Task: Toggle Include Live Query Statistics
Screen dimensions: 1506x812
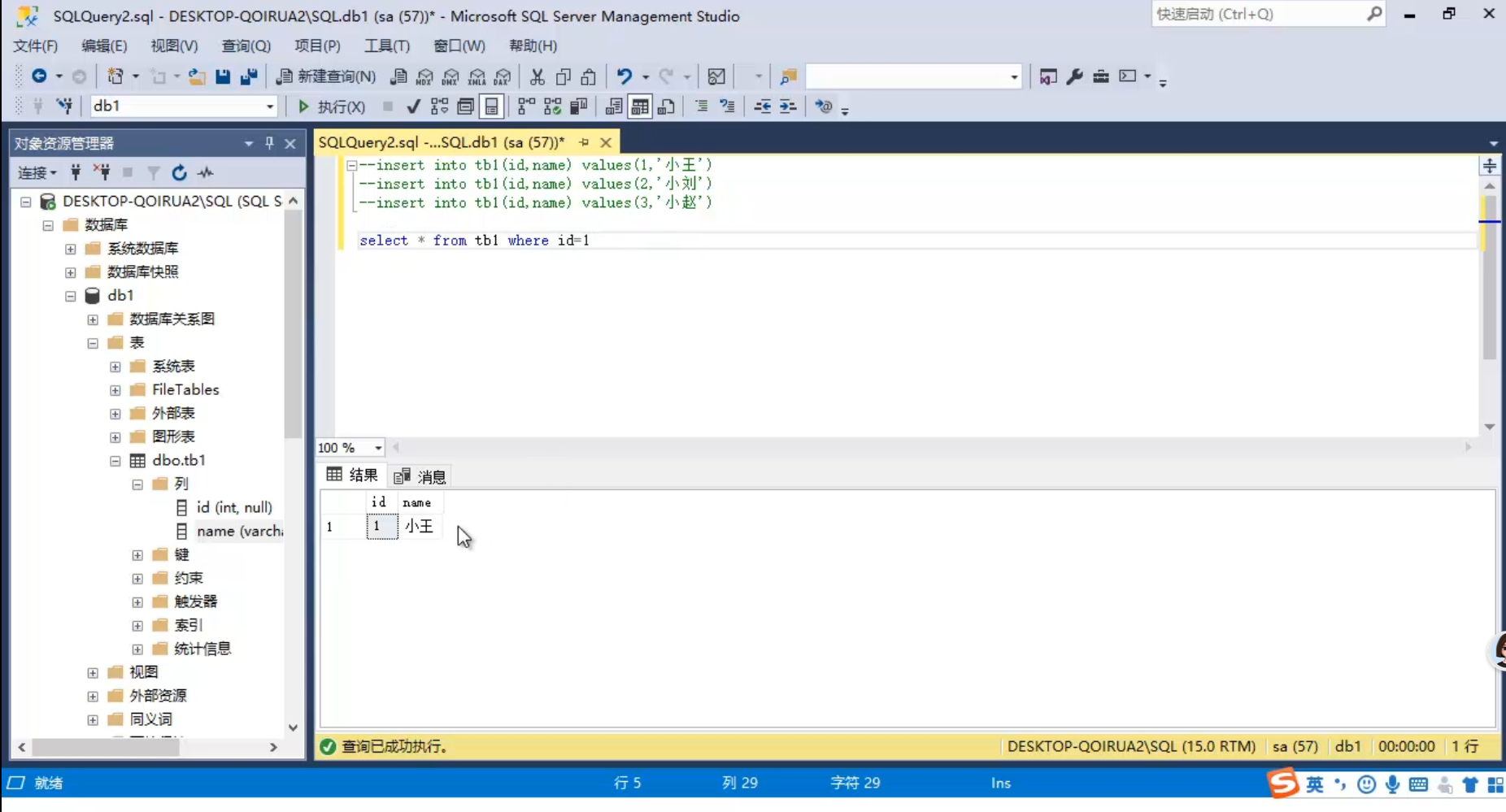Action: [x=553, y=106]
